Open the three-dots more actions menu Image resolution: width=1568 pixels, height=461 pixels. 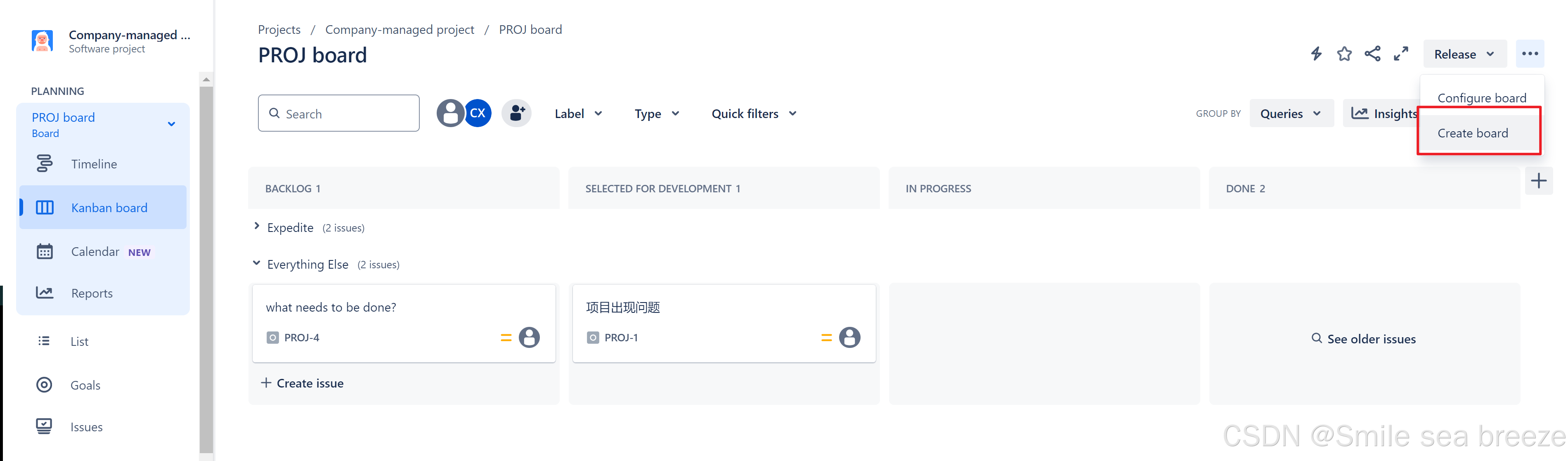(1530, 54)
